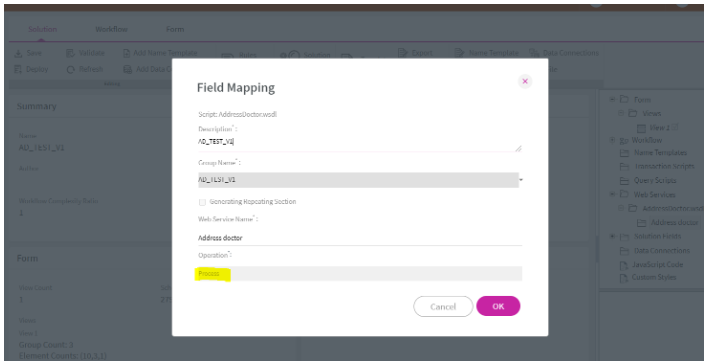Click Element Counts: (10,3,1) text
Viewport: 709px width, 364px height.
point(62,356)
